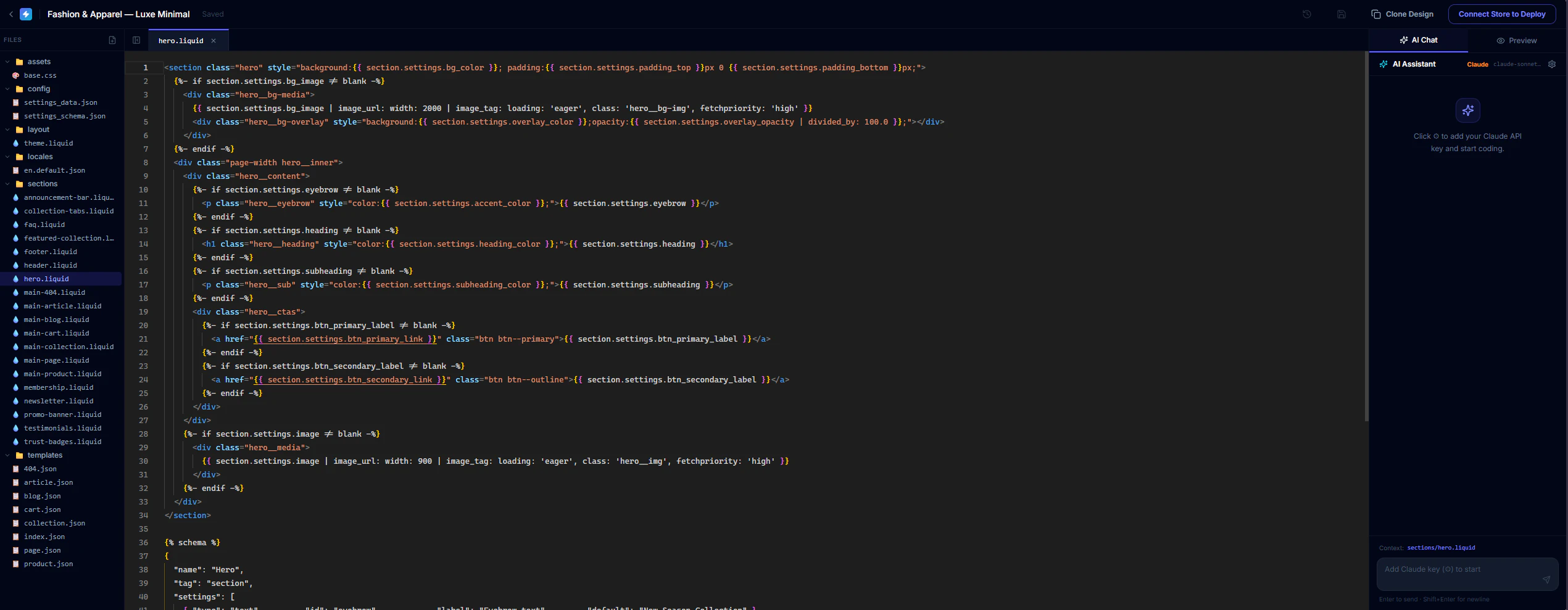Open AI Assistant settings gear
The width and height of the screenshot is (1568, 610).
click(1552, 64)
